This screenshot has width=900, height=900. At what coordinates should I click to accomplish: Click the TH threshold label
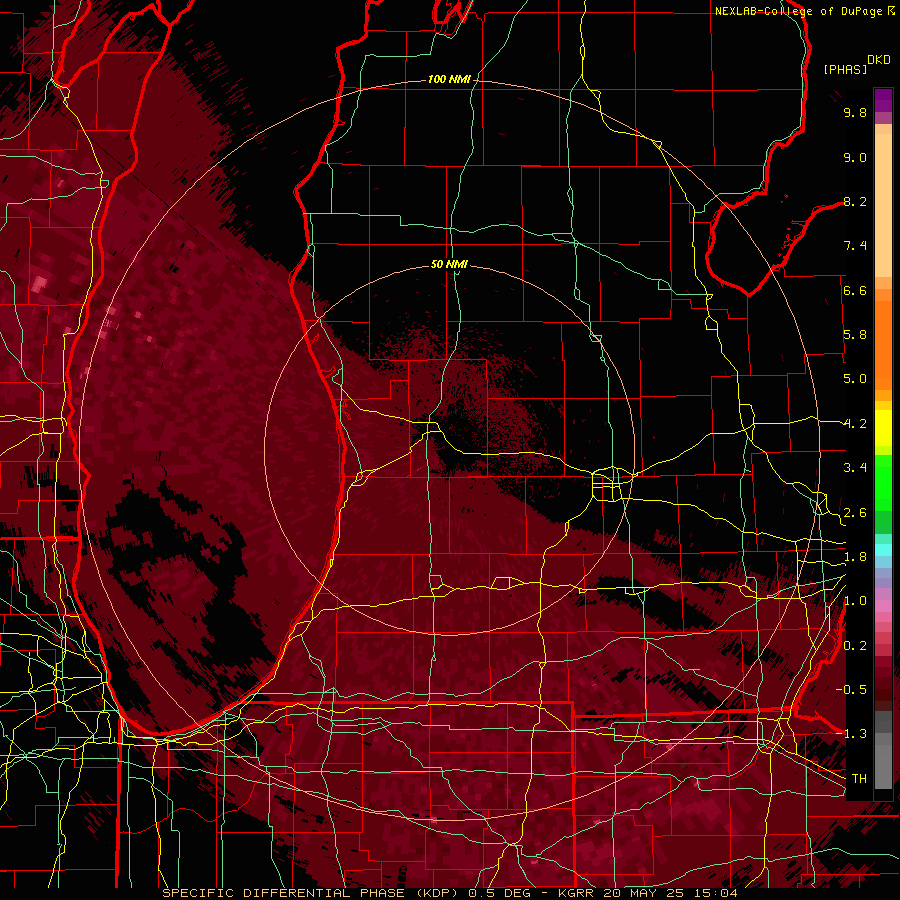click(x=859, y=779)
